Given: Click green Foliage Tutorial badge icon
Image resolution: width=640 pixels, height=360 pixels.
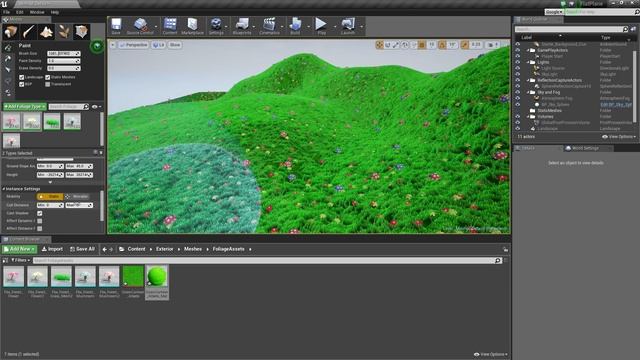Looking at the screenshot, I should point(97,46).
